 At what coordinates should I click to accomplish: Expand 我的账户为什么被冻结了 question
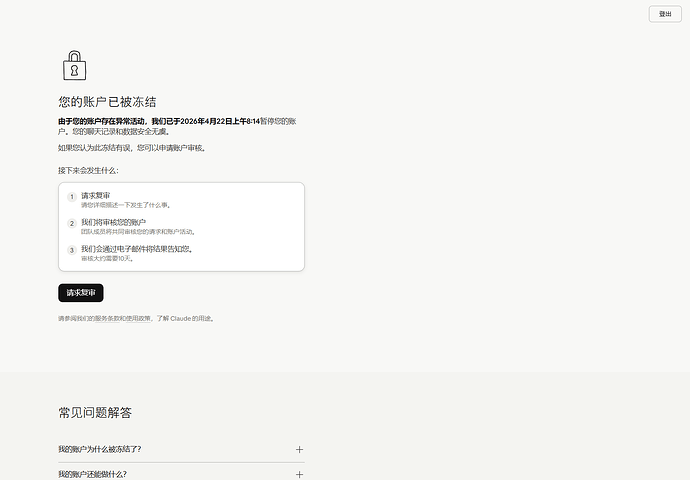[x=181, y=449]
